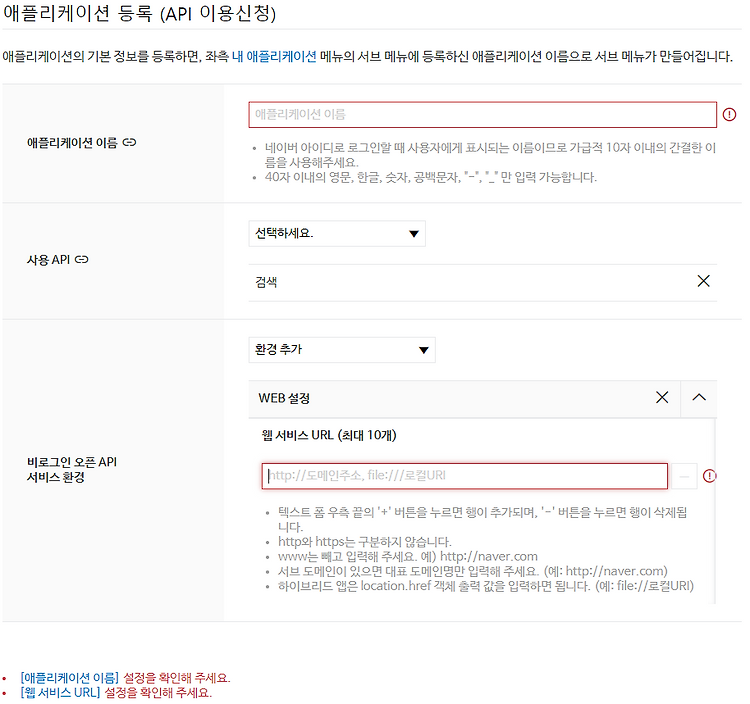
Task: Click the link icon beside 사용 API label
Action: coord(81,260)
